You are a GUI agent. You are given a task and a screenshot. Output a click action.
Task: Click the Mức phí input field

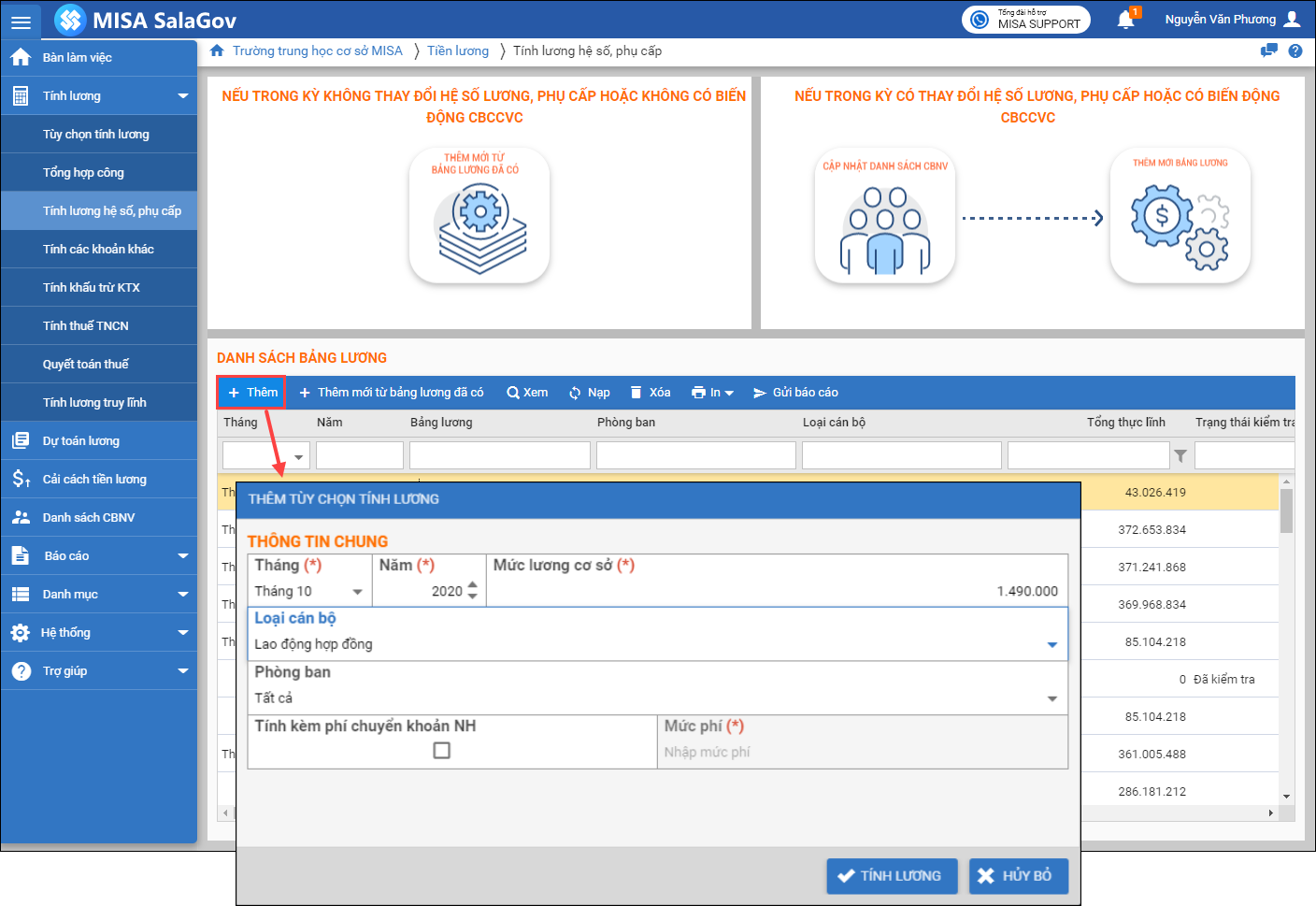862,752
